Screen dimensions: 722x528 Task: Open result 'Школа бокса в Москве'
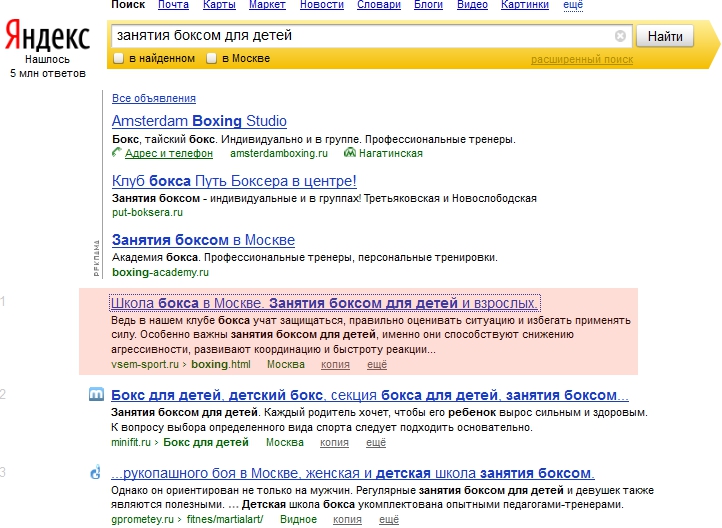pos(324,303)
